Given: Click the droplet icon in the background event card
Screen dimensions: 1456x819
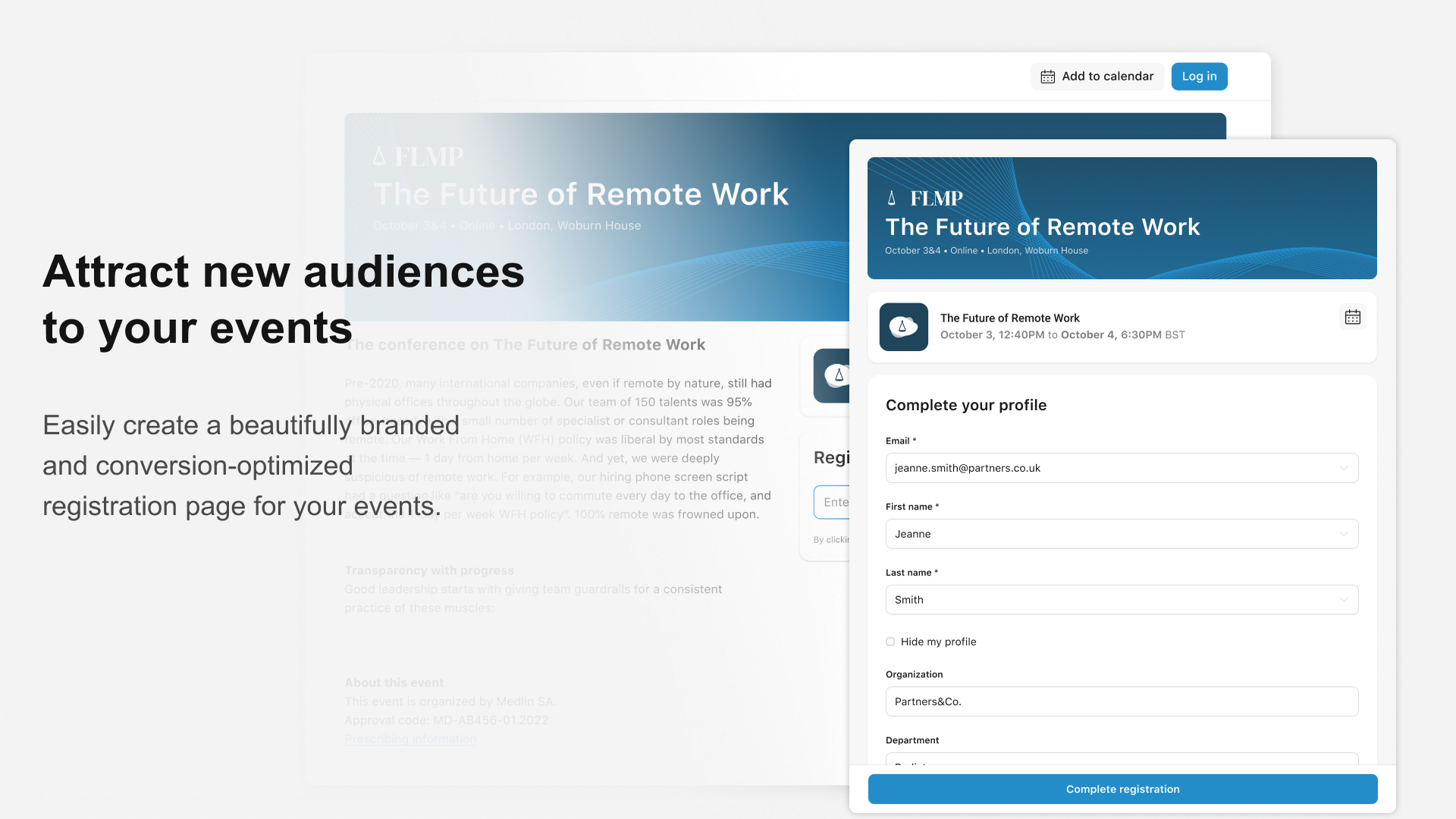Looking at the screenshot, I should pyautogui.click(x=838, y=375).
